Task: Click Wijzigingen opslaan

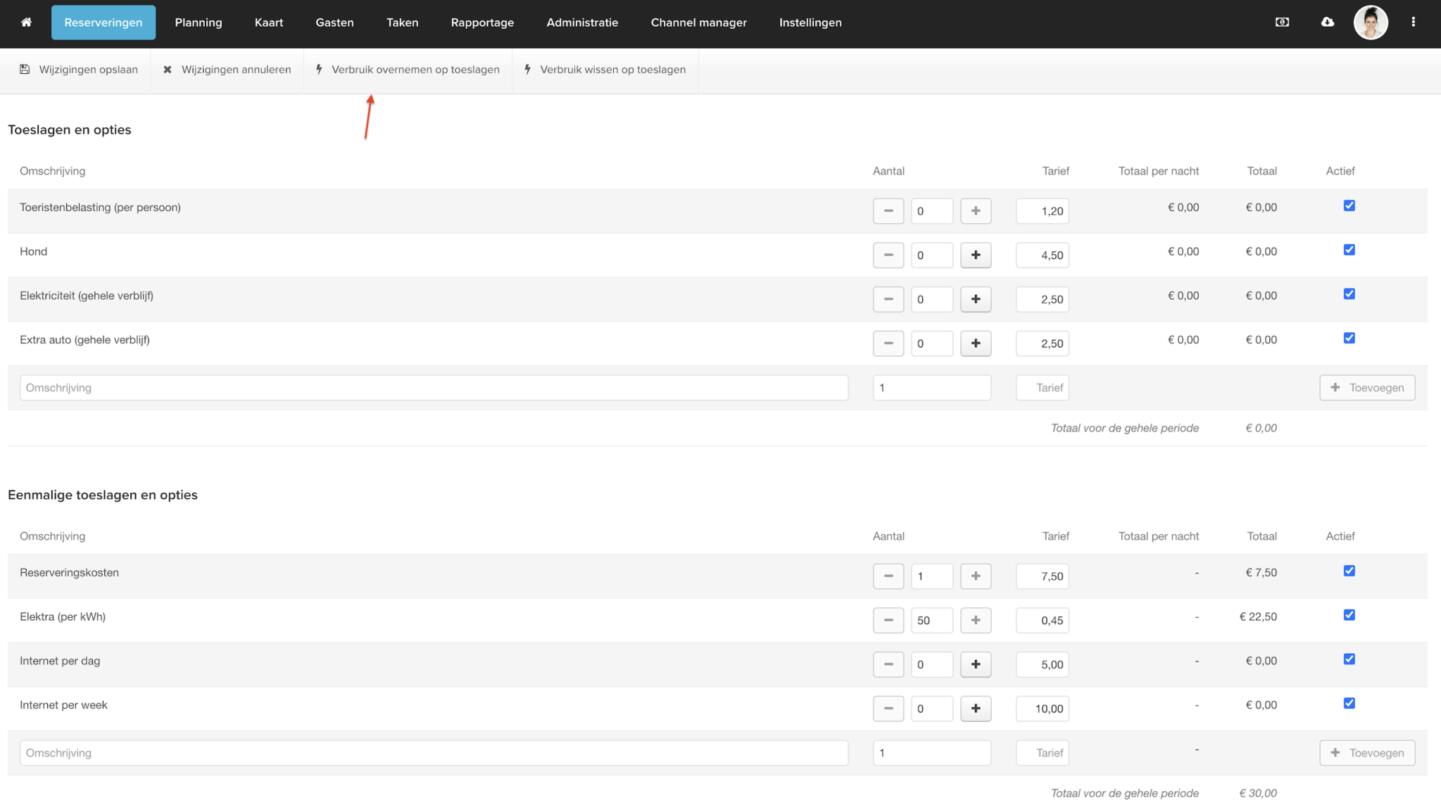Action: coord(79,70)
